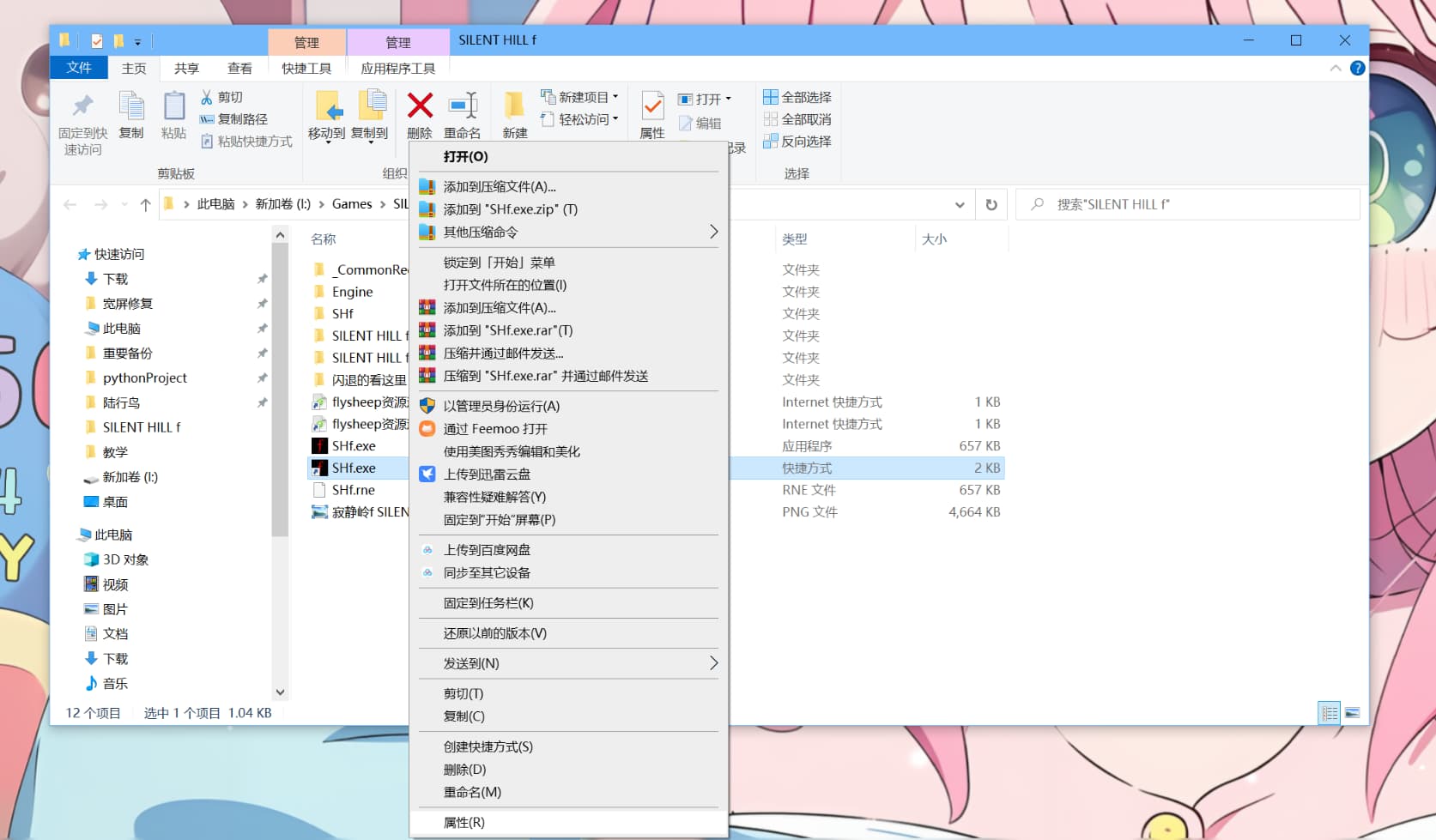Click the back arrow navigation button

point(70,204)
